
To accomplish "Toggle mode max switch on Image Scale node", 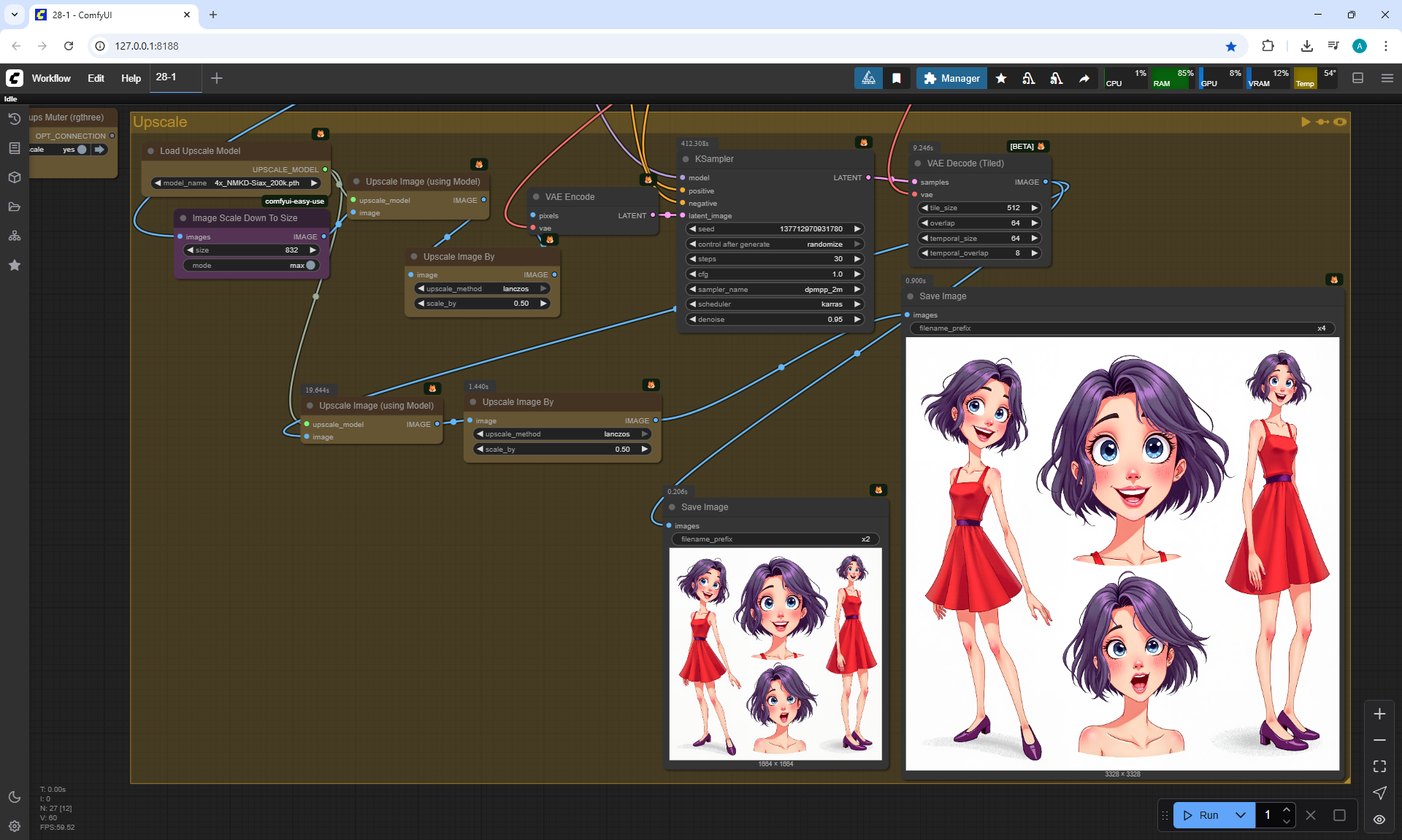I will click(x=310, y=266).
